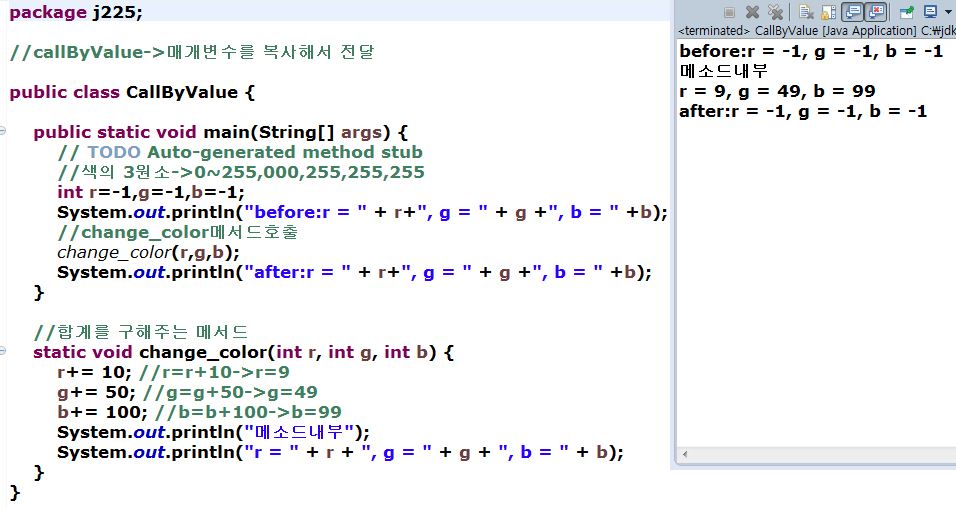This screenshot has height=509, width=956.
Task: Click the 'package j225;' line
Action: 76,12
